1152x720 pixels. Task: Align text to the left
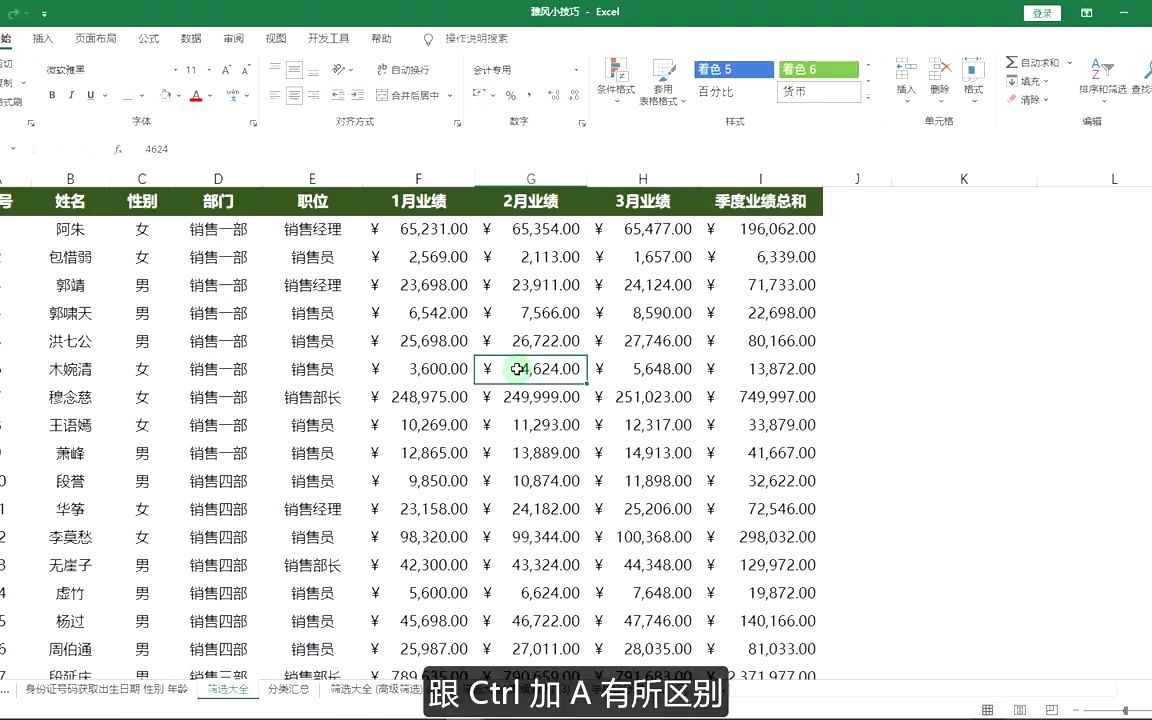[x=275, y=95]
